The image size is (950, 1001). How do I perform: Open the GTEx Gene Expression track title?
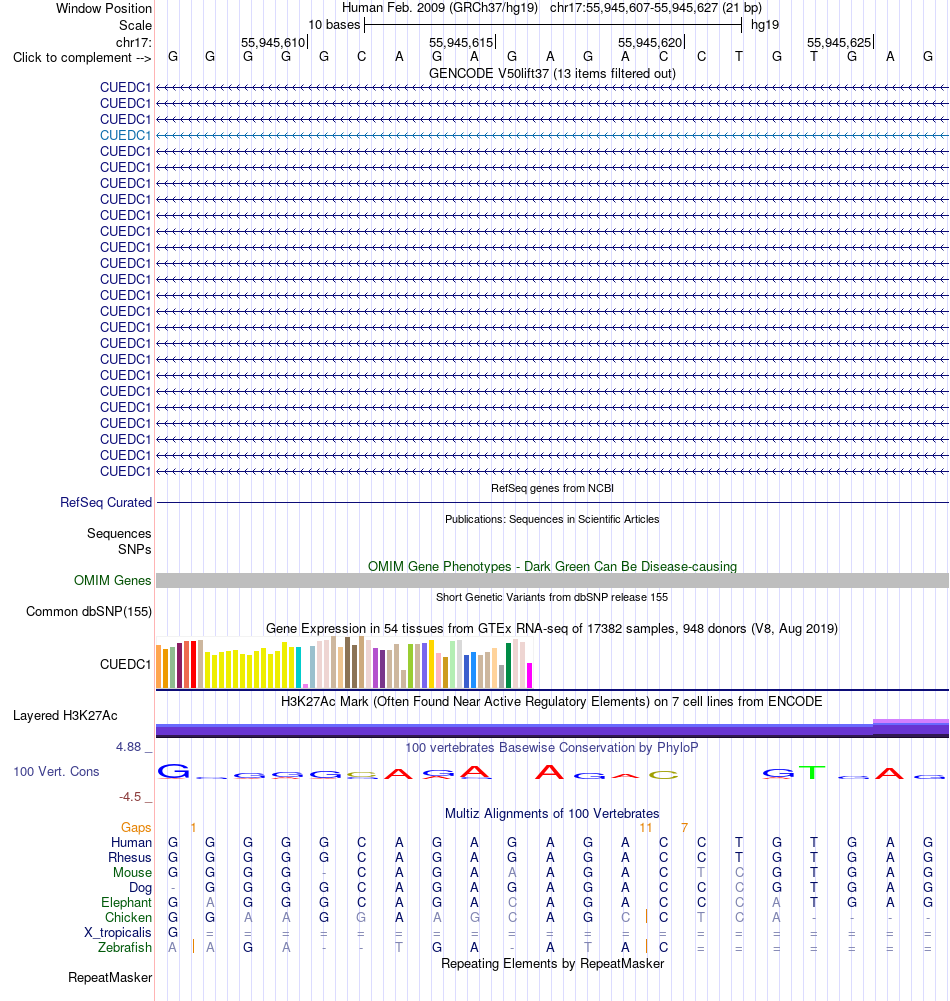click(552, 628)
